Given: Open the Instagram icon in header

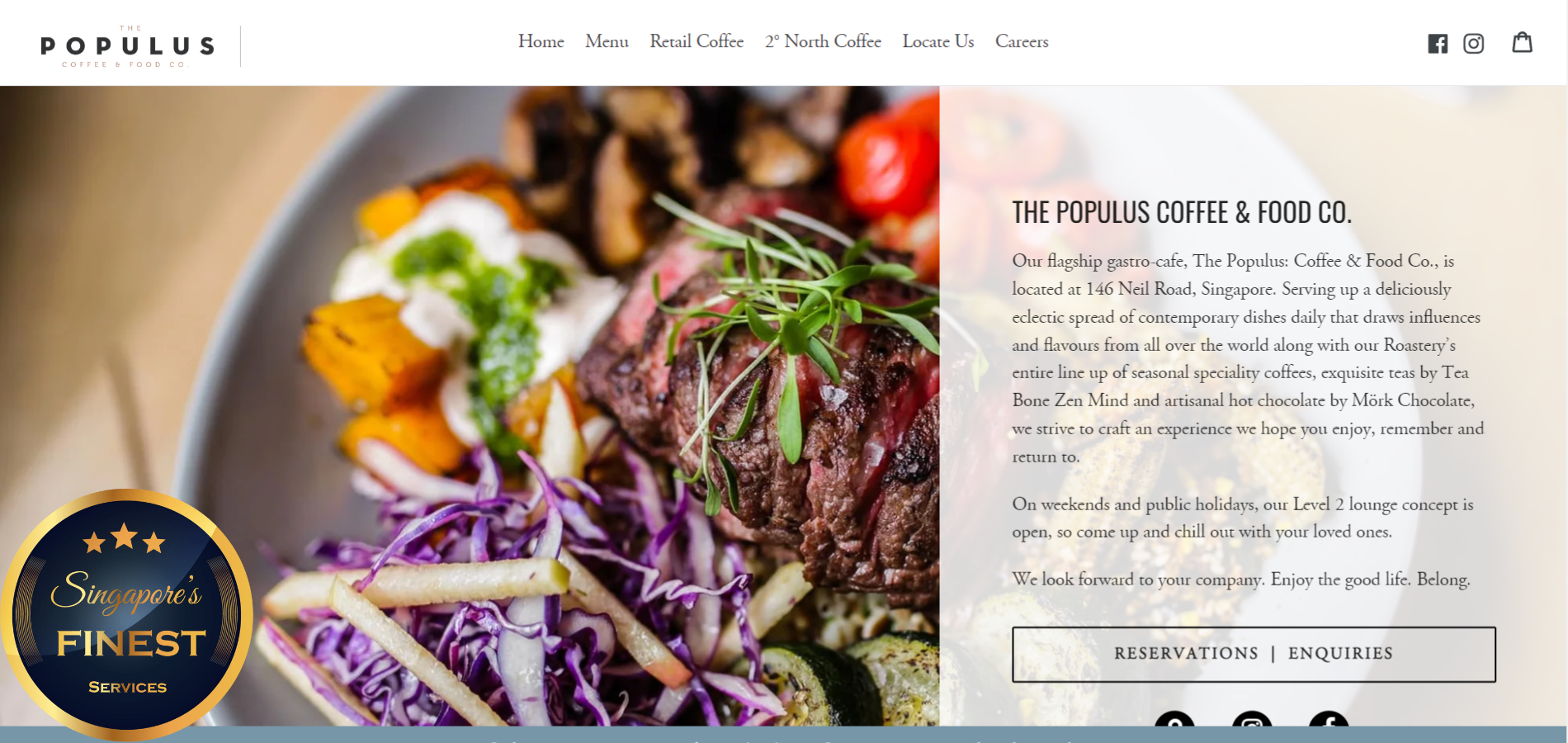Looking at the screenshot, I should (x=1474, y=44).
